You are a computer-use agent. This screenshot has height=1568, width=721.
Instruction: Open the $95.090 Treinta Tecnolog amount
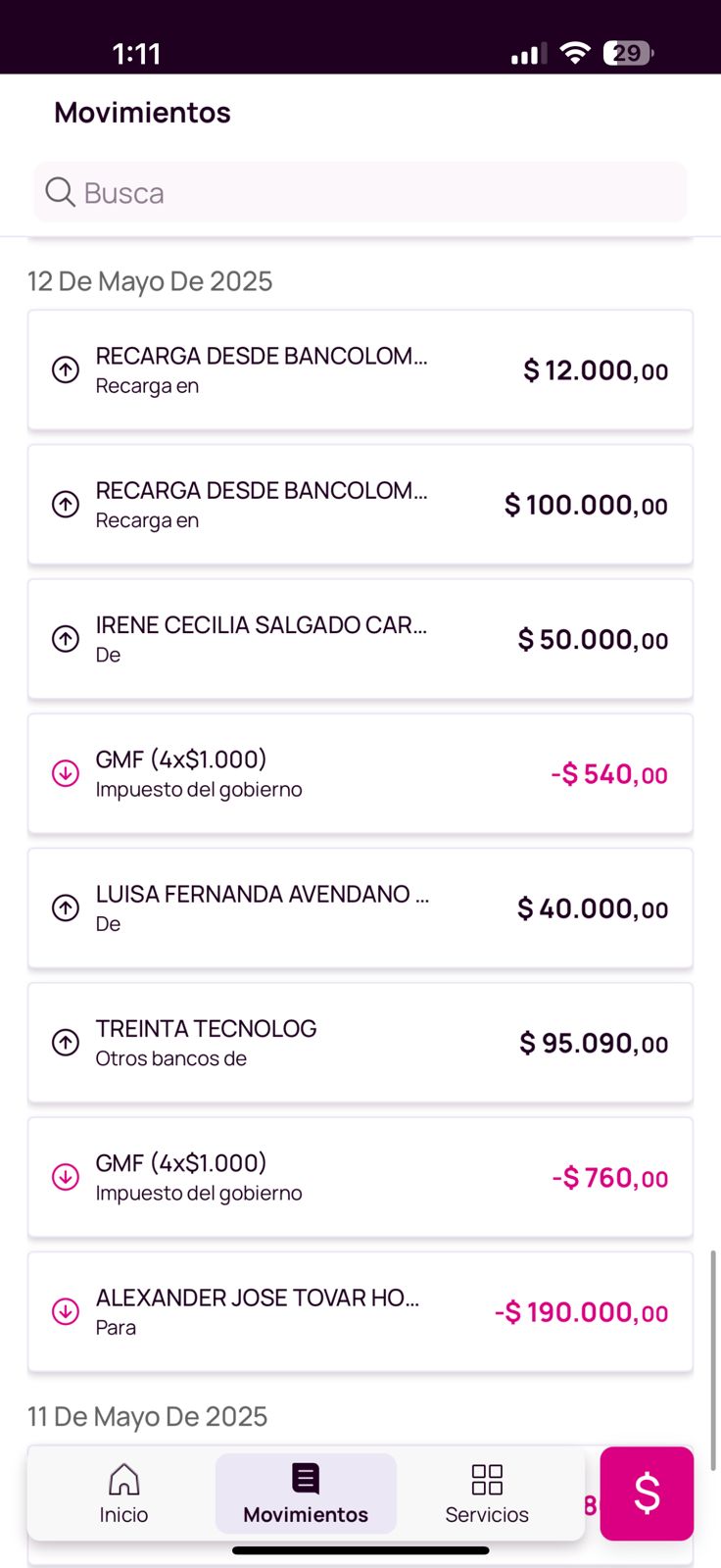pos(594,1043)
